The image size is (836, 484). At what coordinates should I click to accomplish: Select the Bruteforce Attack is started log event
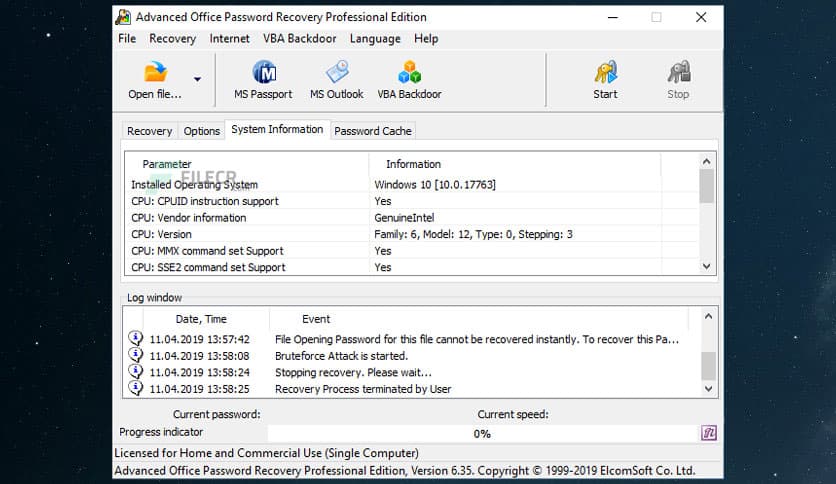(x=341, y=356)
